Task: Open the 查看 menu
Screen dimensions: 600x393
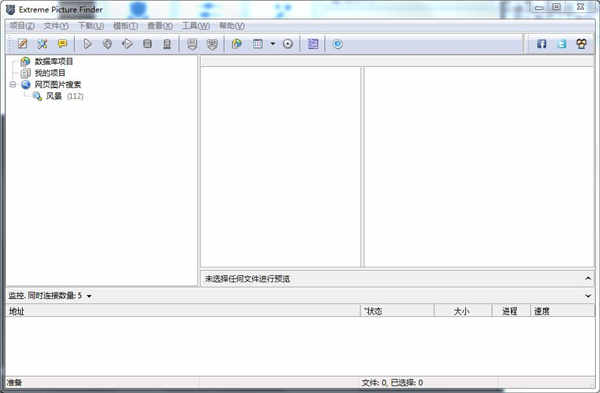Action: (x=160, y=26)
